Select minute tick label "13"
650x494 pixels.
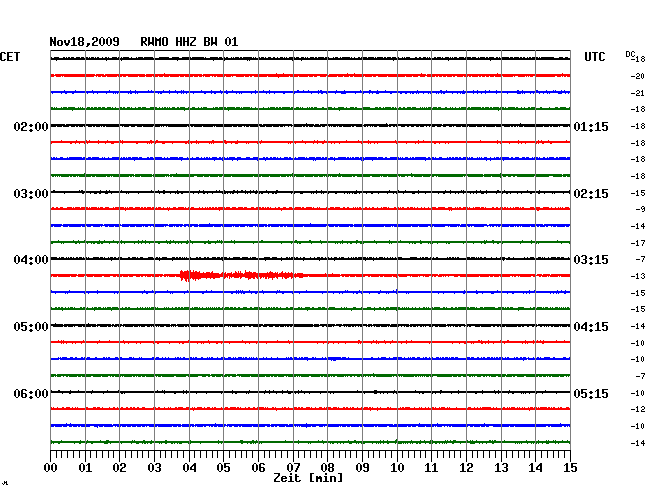501,467
